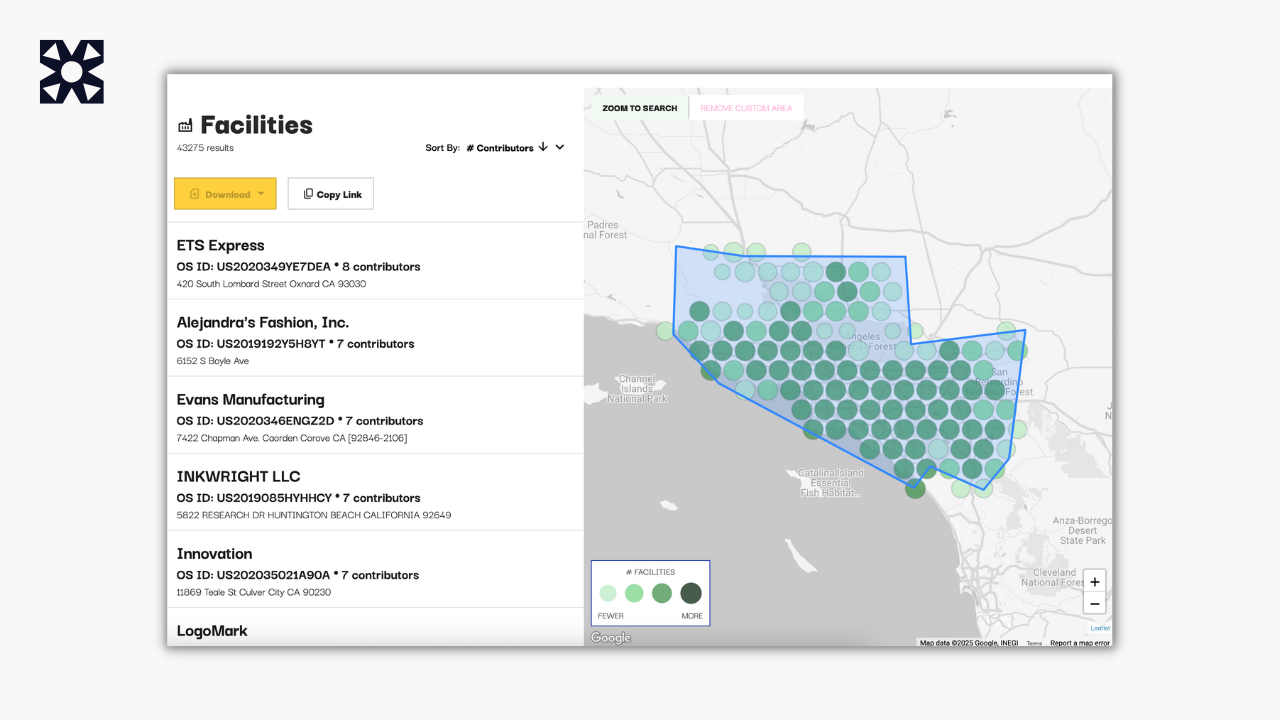Zoom out using the map's minus icon
This screenshot has height=720, width=1280.
tap(1094, 603)
